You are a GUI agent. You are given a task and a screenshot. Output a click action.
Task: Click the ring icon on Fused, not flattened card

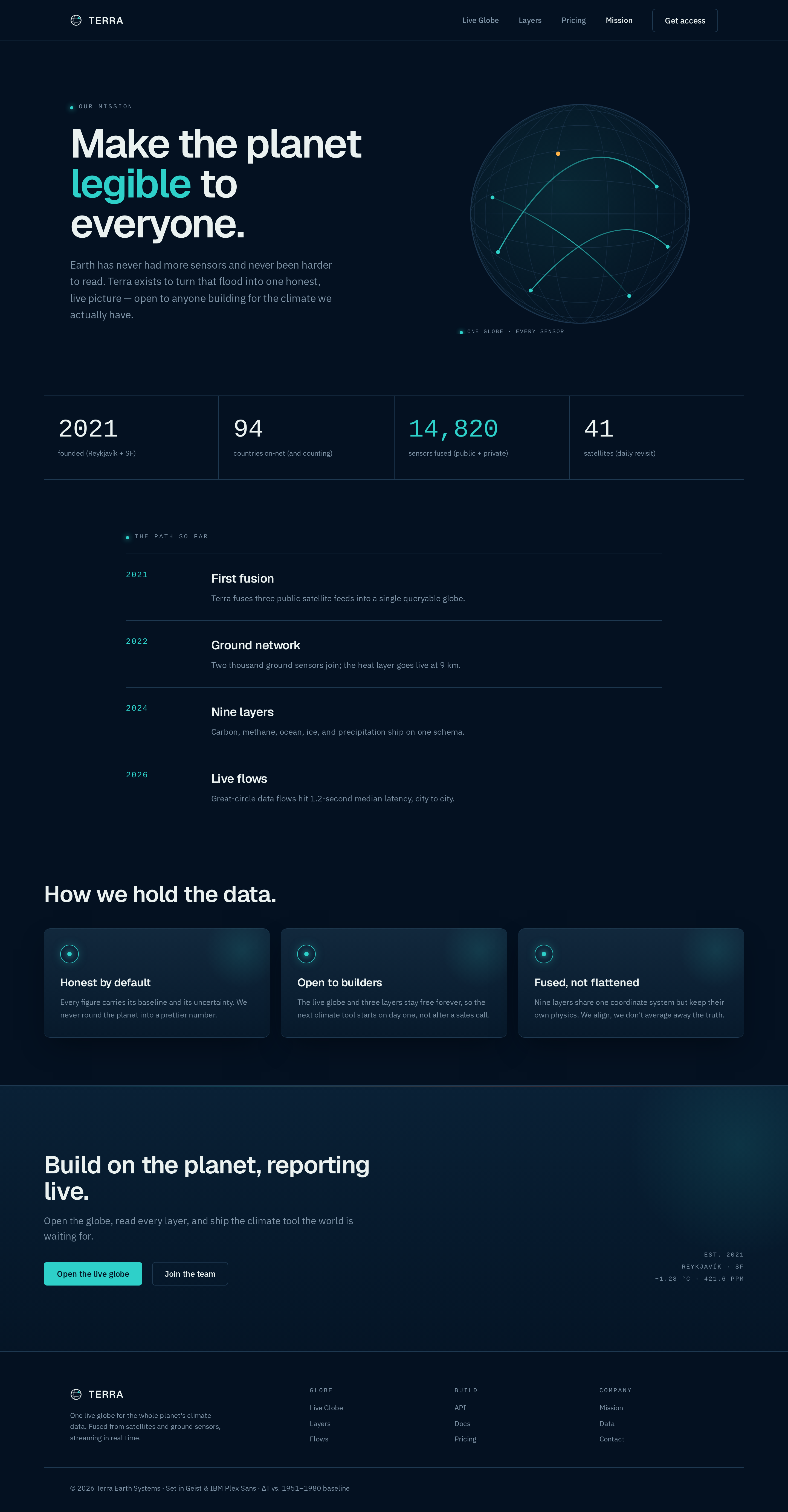[544, 954]
